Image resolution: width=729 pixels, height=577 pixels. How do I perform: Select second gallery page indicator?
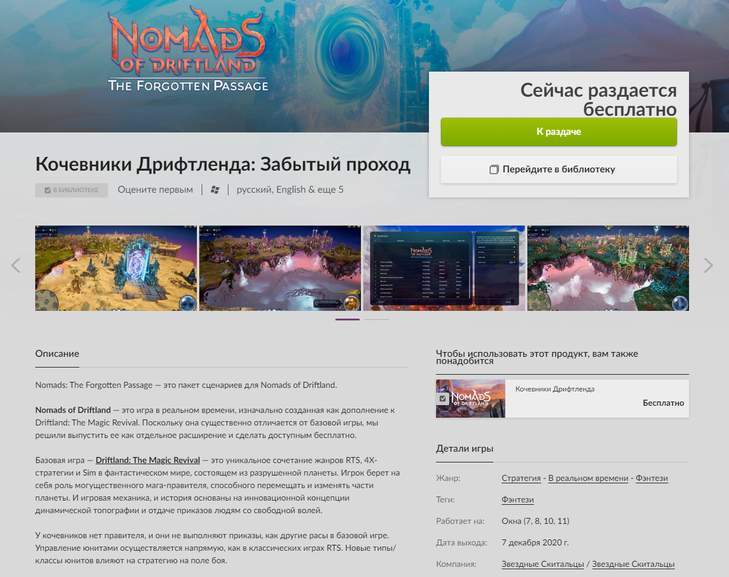(376, 319)
